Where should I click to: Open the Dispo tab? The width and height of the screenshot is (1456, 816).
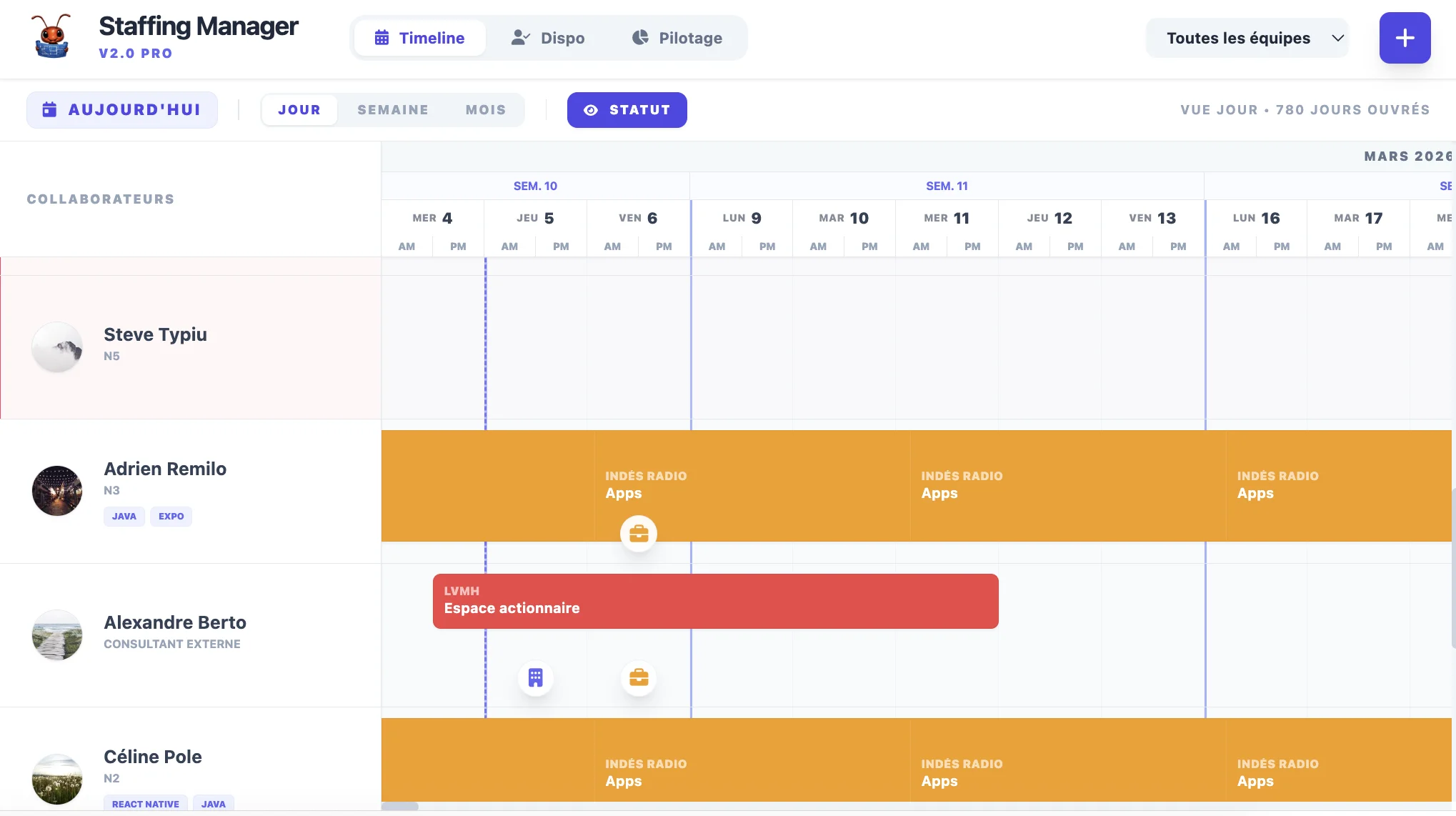point(548,38)
